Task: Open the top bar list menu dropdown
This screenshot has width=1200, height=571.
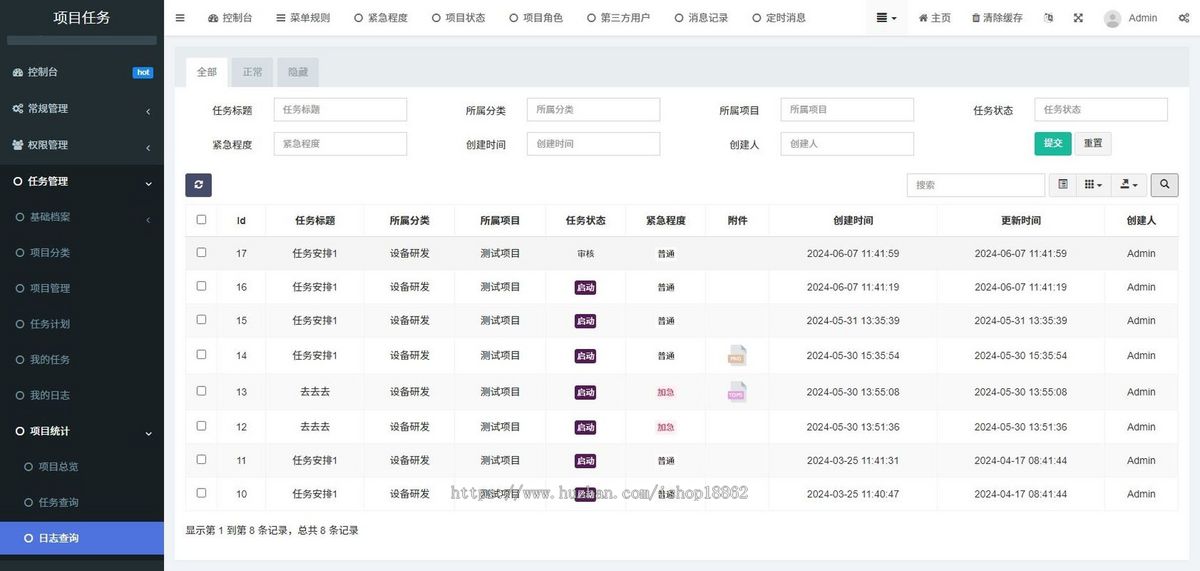Action: pos(886,18)
